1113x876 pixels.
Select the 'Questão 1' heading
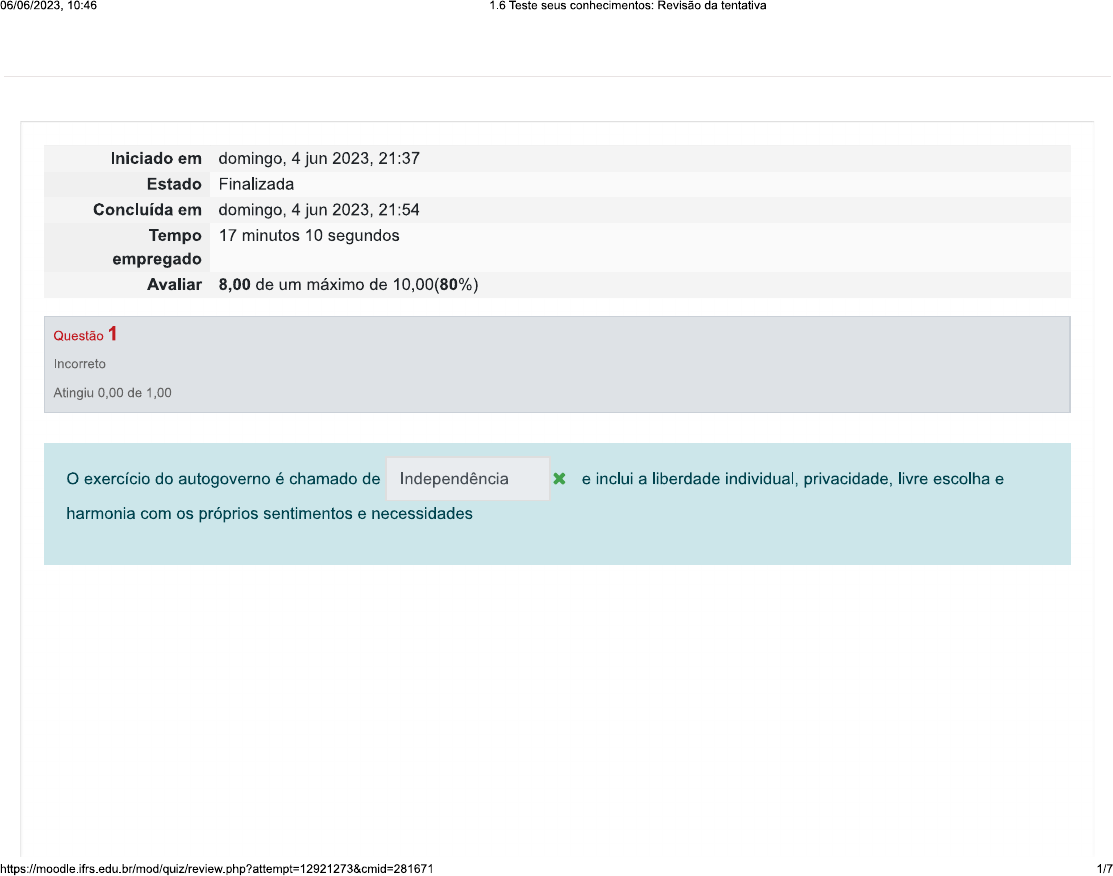click(85, 334)
